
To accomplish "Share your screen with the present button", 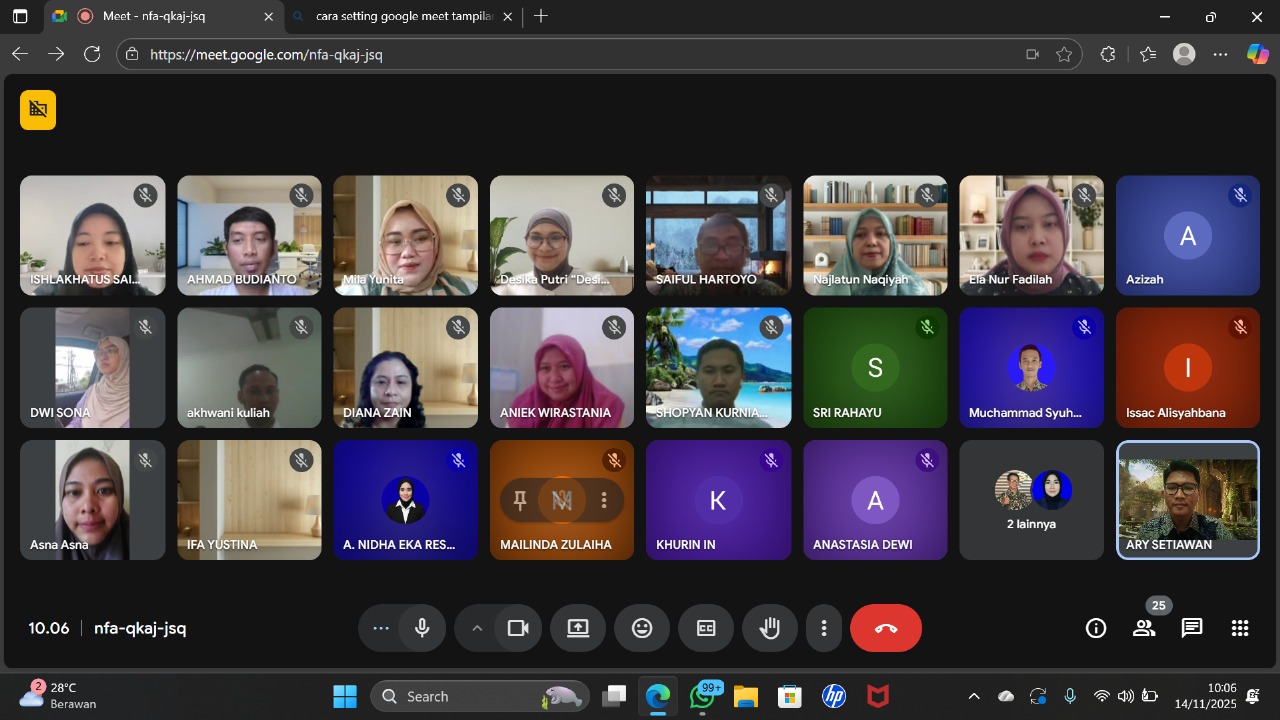I will tap(578, 628).
